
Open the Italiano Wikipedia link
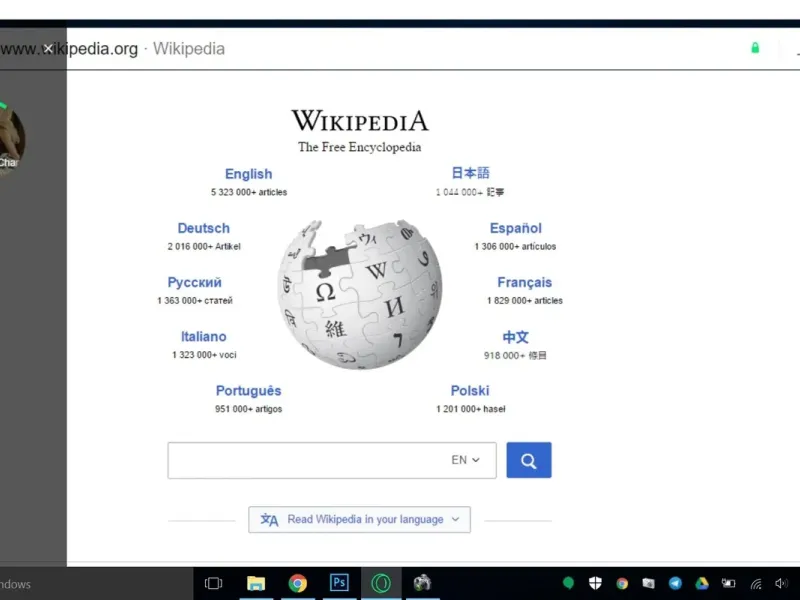click(x=204, y=337)
